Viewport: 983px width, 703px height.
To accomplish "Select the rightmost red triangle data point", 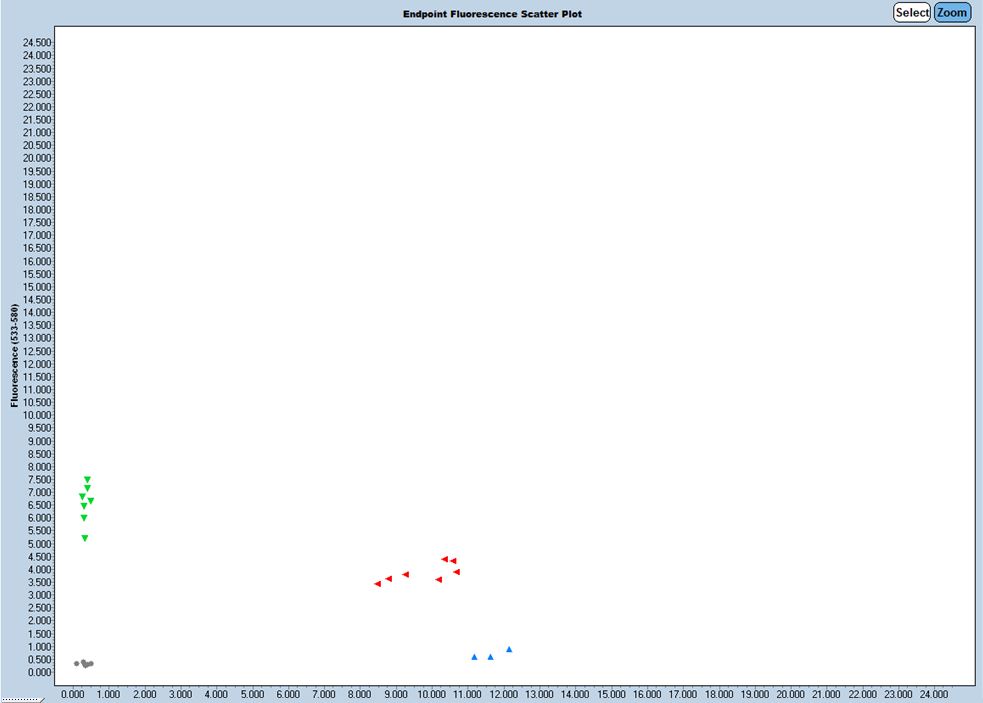I will [x=456, y=572].
